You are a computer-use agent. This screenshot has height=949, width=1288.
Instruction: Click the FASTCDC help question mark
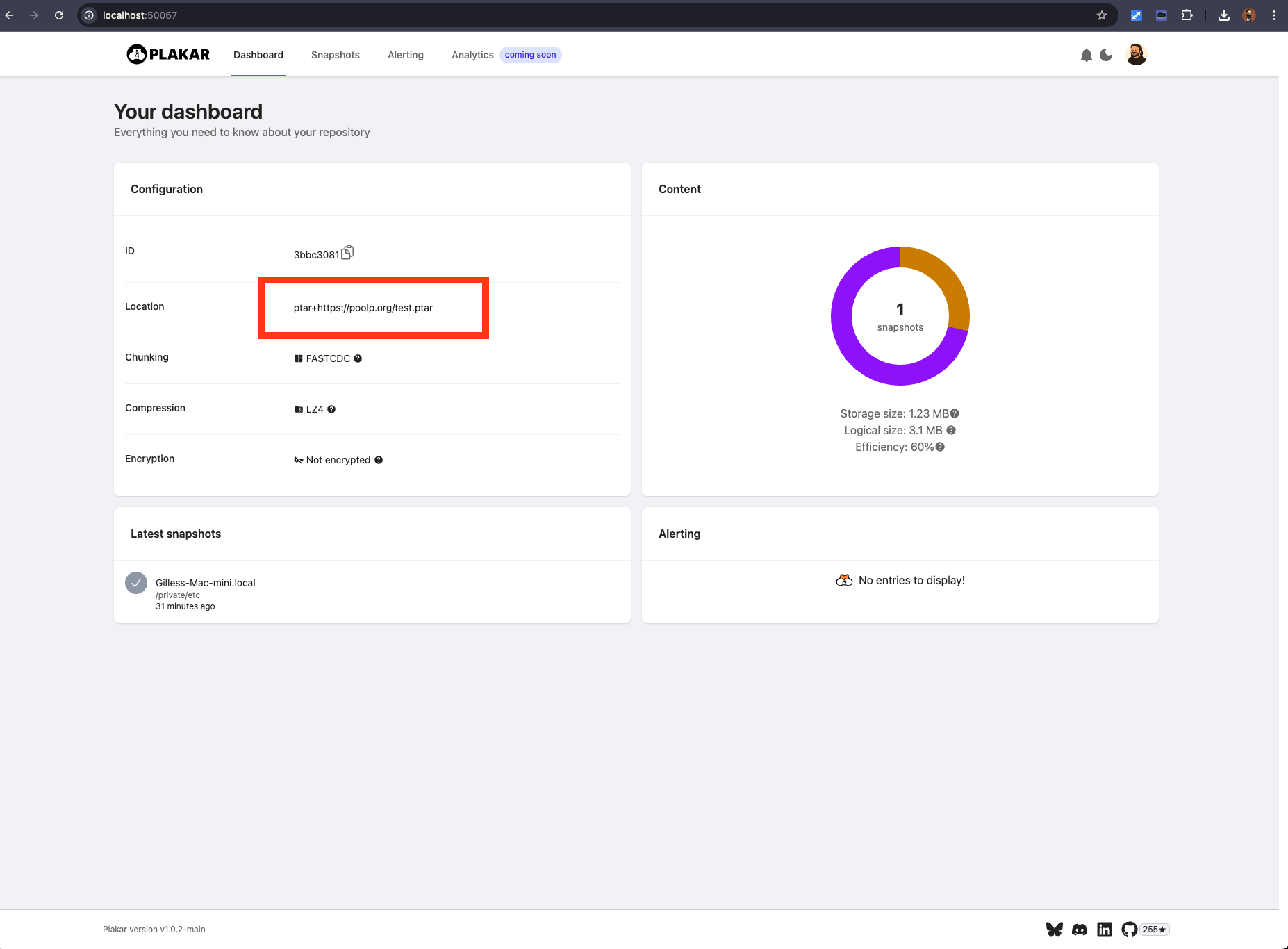358,358
